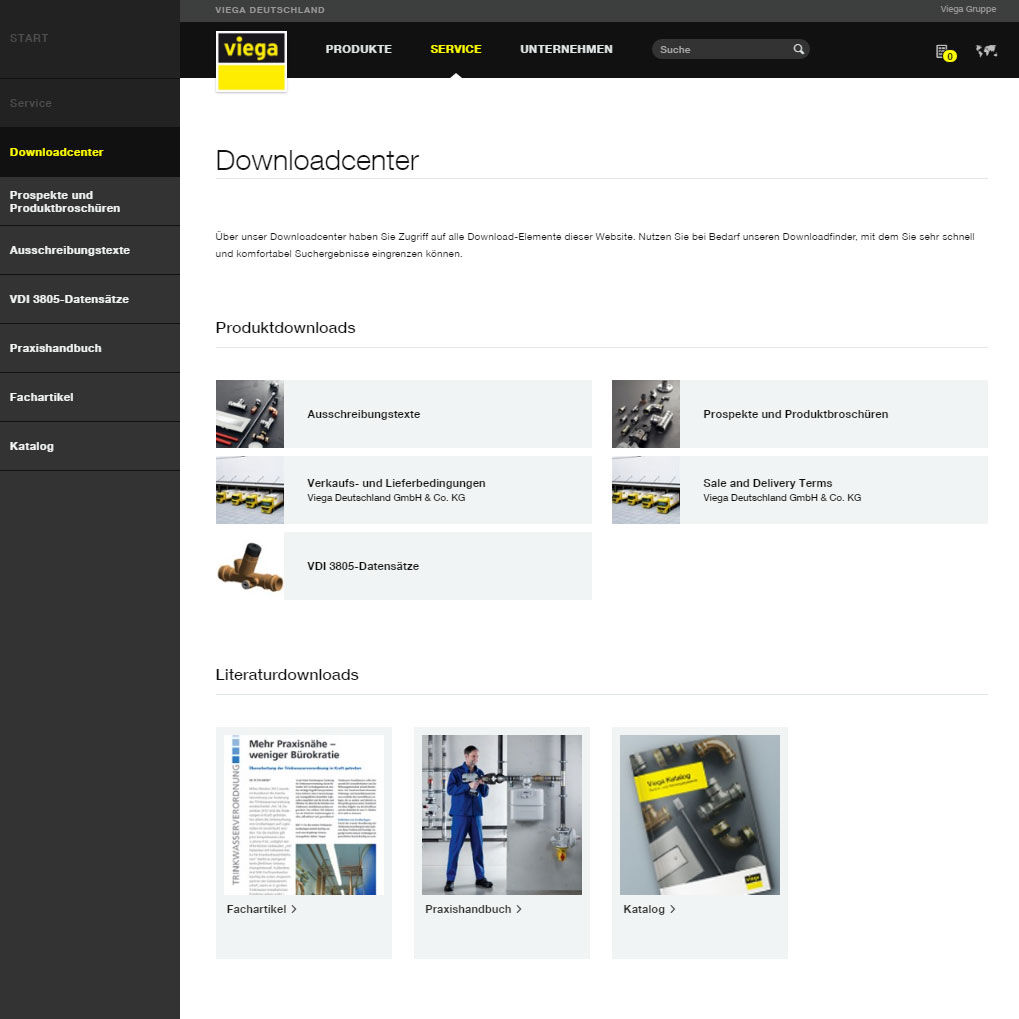
Task: Open the VDI 3805-Datensätze tile
Action: pos(404,566)
